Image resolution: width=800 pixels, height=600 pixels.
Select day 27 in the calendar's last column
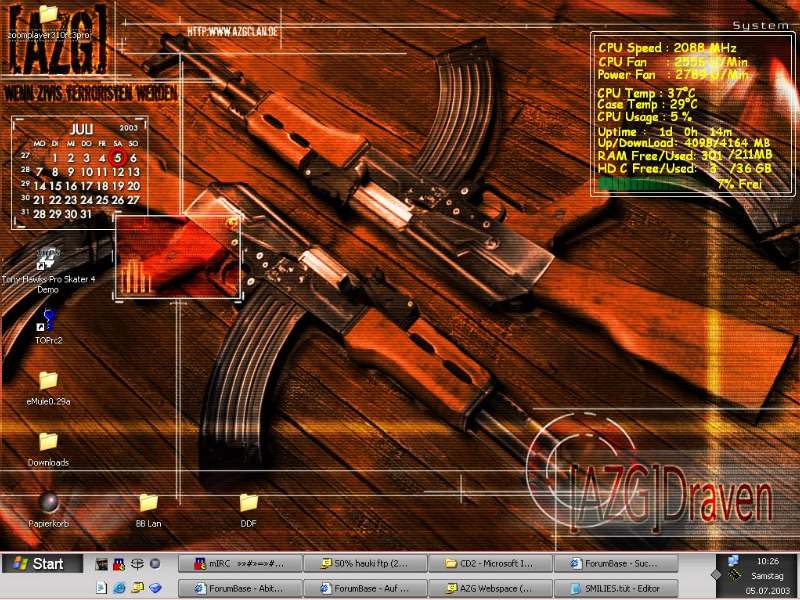pos(133,200)
